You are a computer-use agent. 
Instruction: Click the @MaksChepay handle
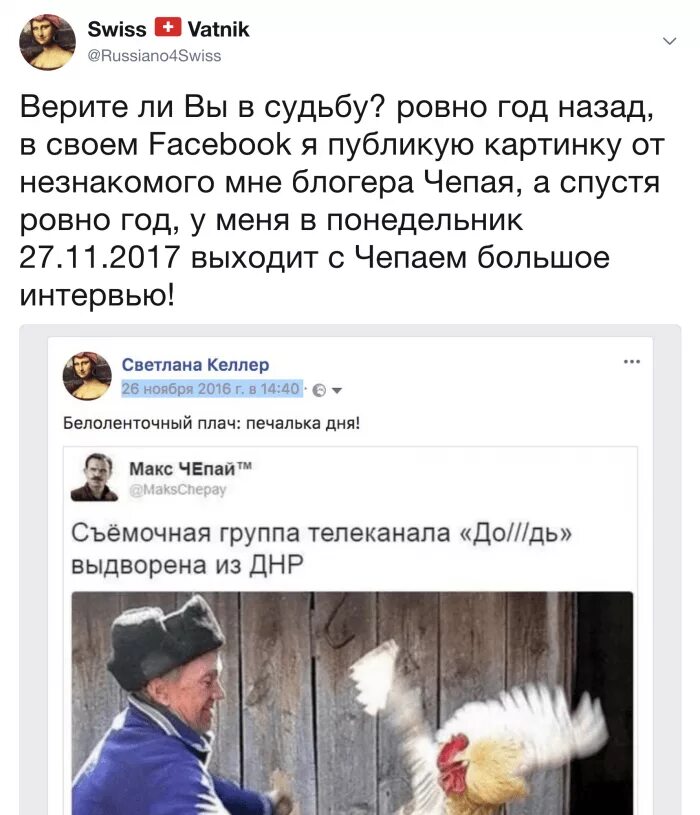click(177, 490)
